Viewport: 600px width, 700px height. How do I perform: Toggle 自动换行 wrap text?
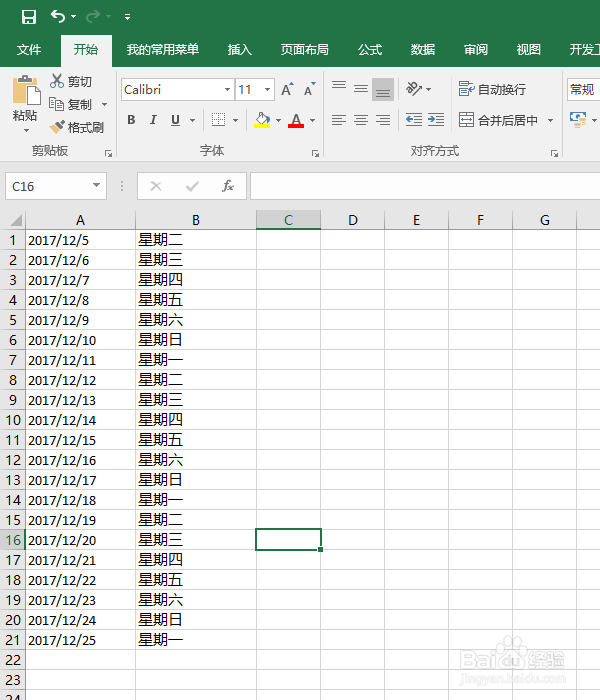click(492, 89)
